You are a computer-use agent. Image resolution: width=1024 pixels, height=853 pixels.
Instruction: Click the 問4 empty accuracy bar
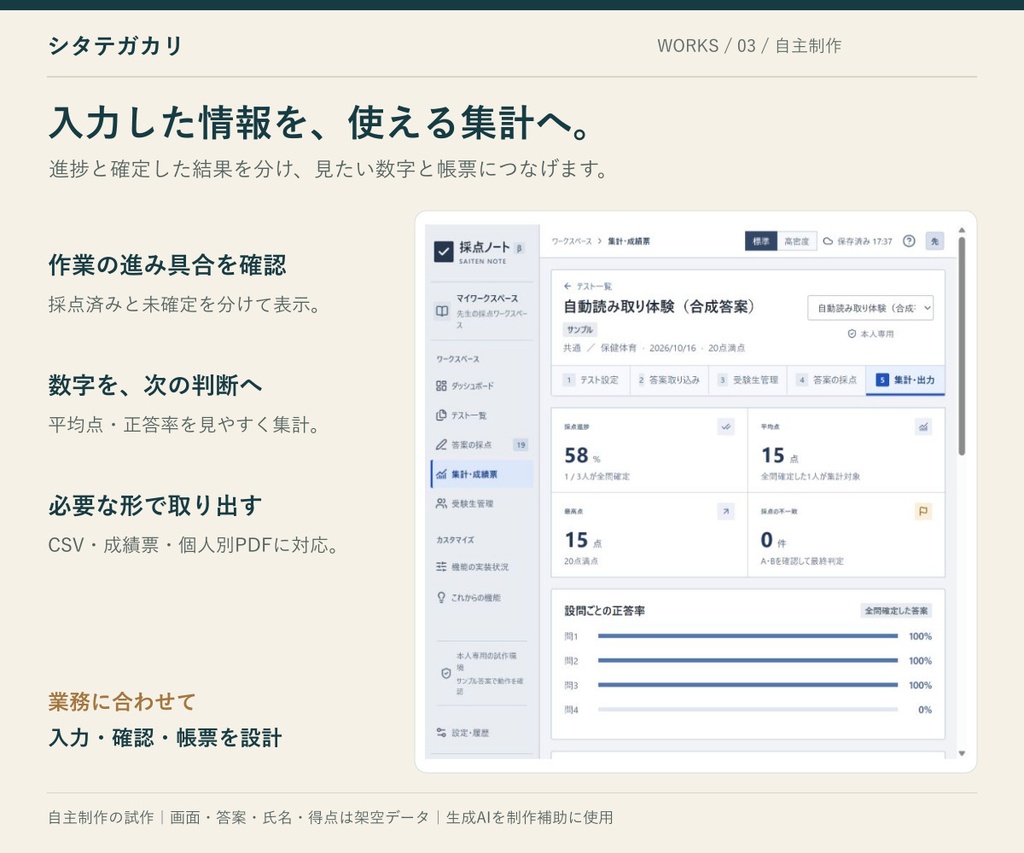click(748, 710)
